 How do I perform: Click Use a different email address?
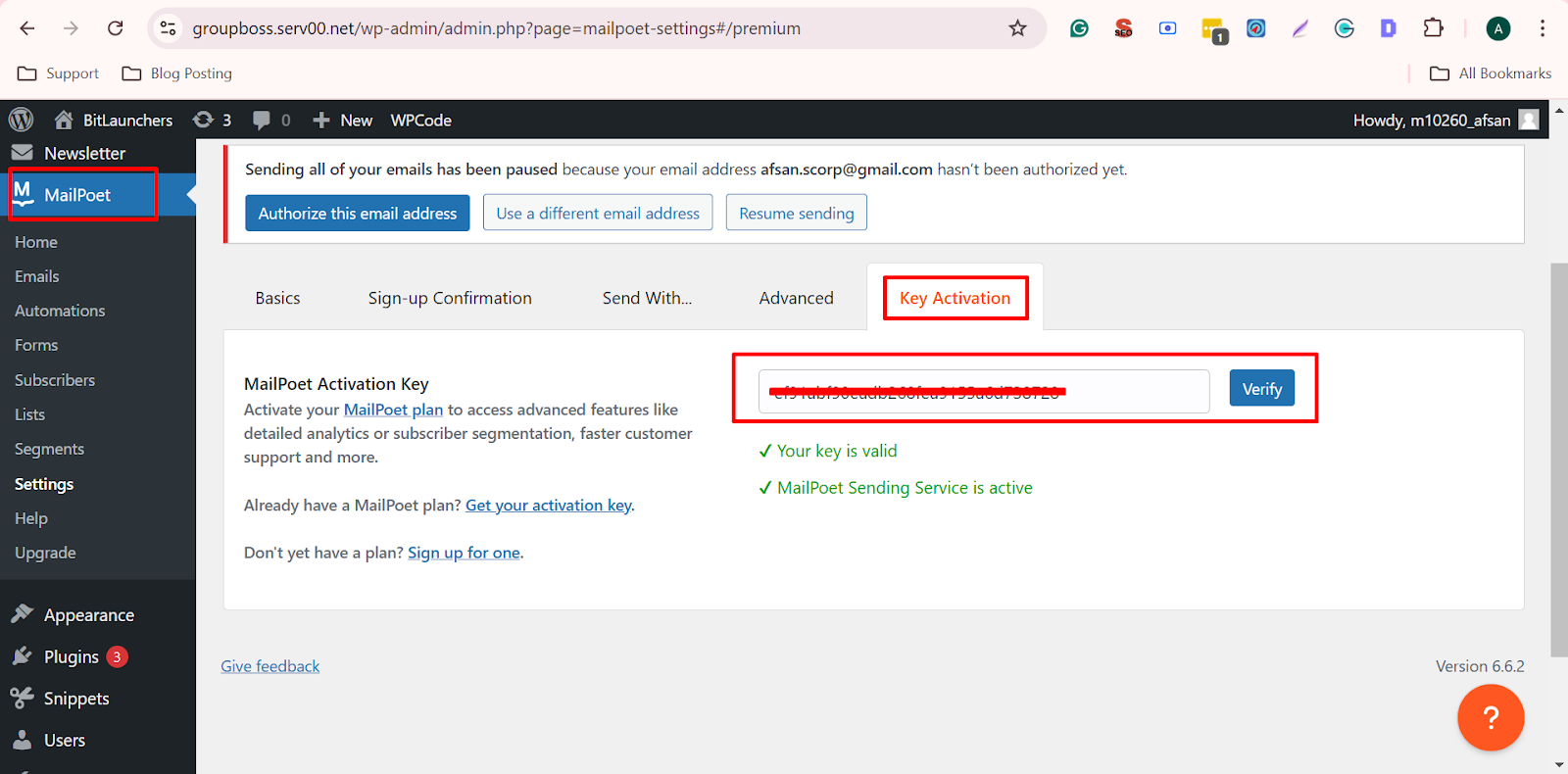point(598,213)
